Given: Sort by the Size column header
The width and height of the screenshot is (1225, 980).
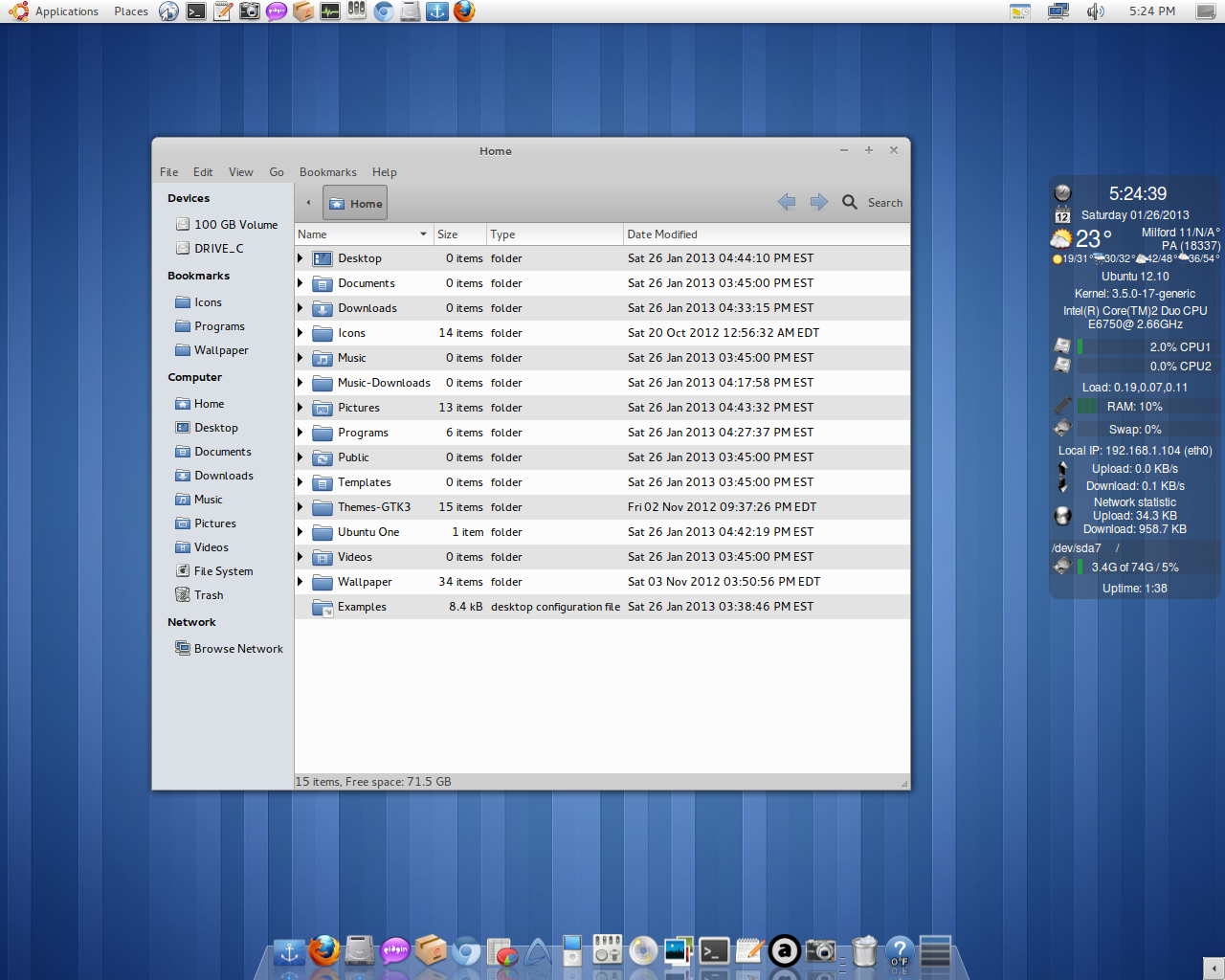Looking at the screenshot, I should click(459, 234).
